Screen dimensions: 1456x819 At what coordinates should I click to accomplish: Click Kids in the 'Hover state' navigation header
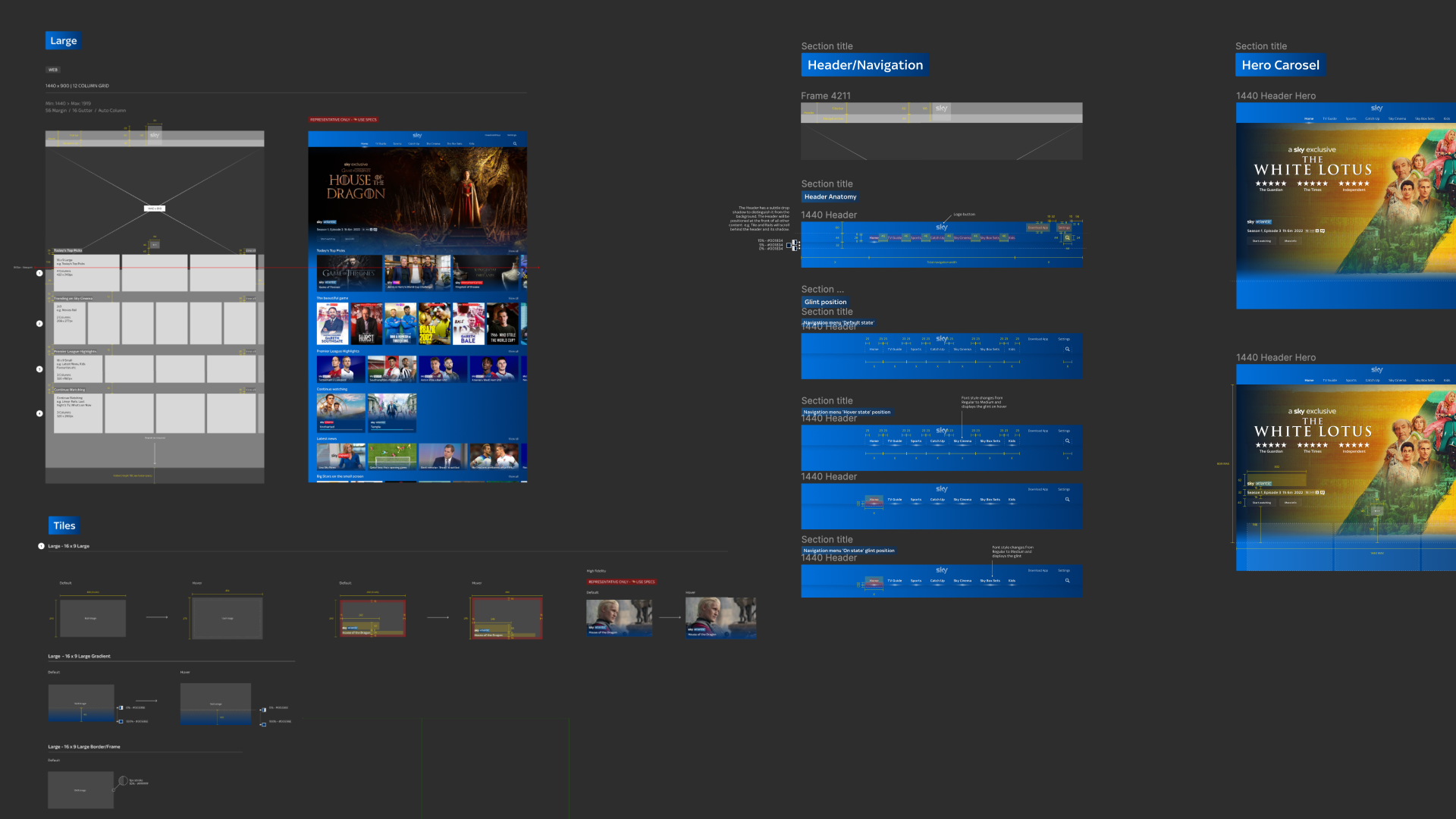click(x=1012, y=441)
